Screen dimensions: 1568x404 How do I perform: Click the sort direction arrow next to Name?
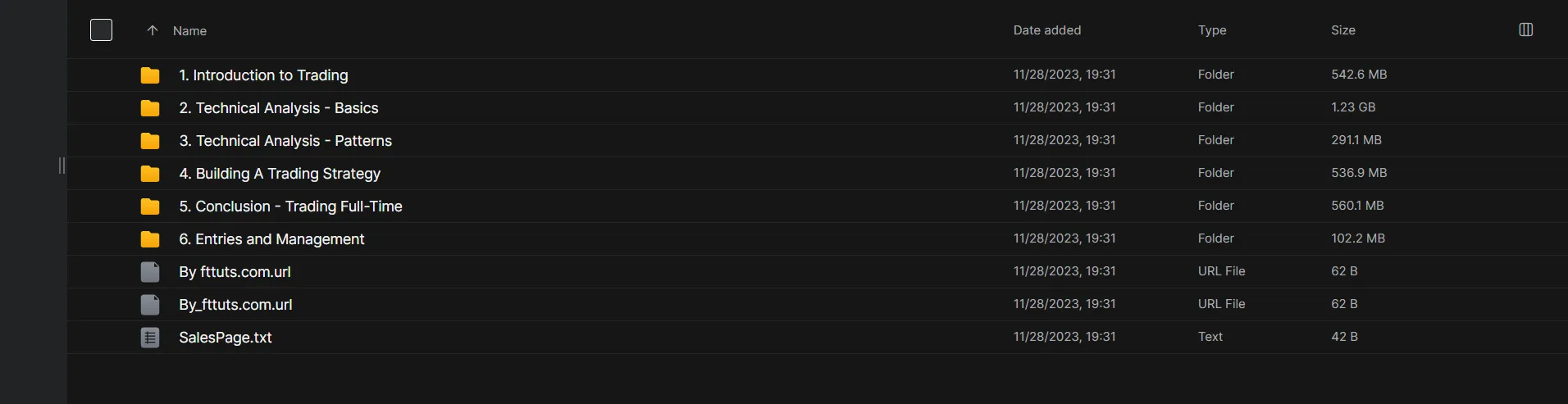[153, 30]
